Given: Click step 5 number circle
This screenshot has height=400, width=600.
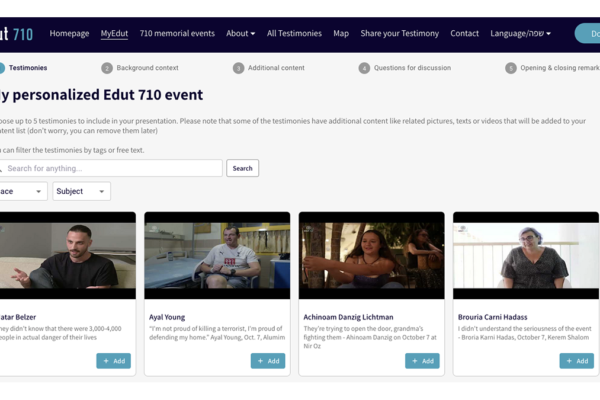Looking at the screenshot, I should tap(510, 68).
